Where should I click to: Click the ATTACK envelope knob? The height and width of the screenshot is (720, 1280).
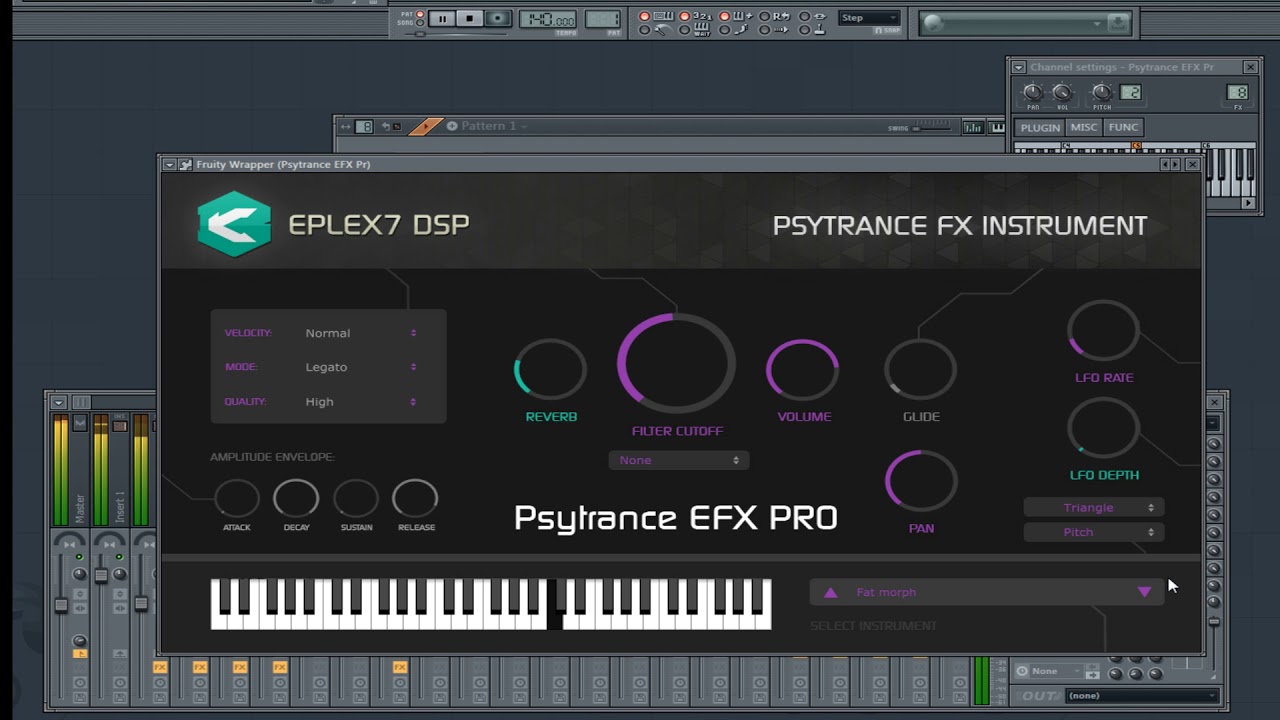237,499
